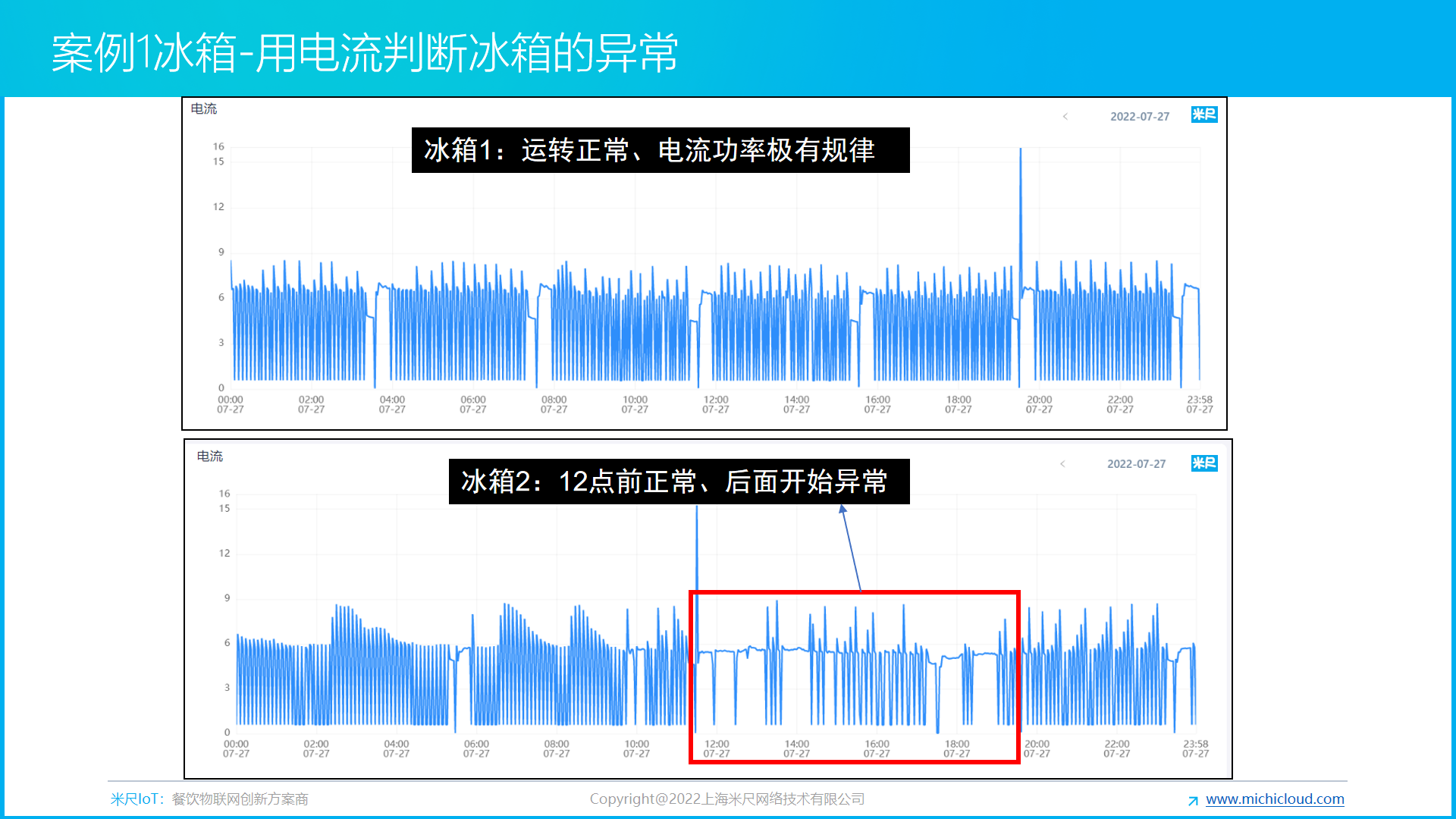The width and height of the screenshot is (1456, 819).
Task: Click the 12:00 axis label in top chart
Action: (x=715, y=404)
